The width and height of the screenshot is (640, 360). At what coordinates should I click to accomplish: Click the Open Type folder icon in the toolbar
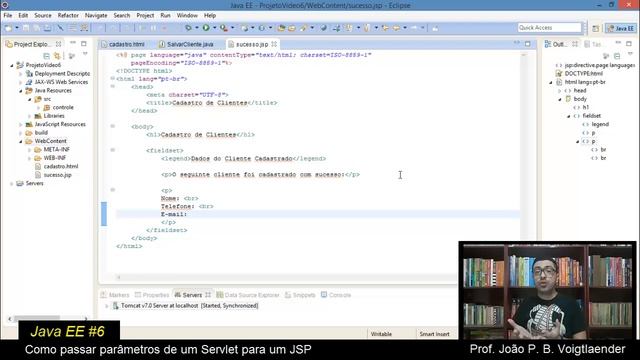pos(281,28)
